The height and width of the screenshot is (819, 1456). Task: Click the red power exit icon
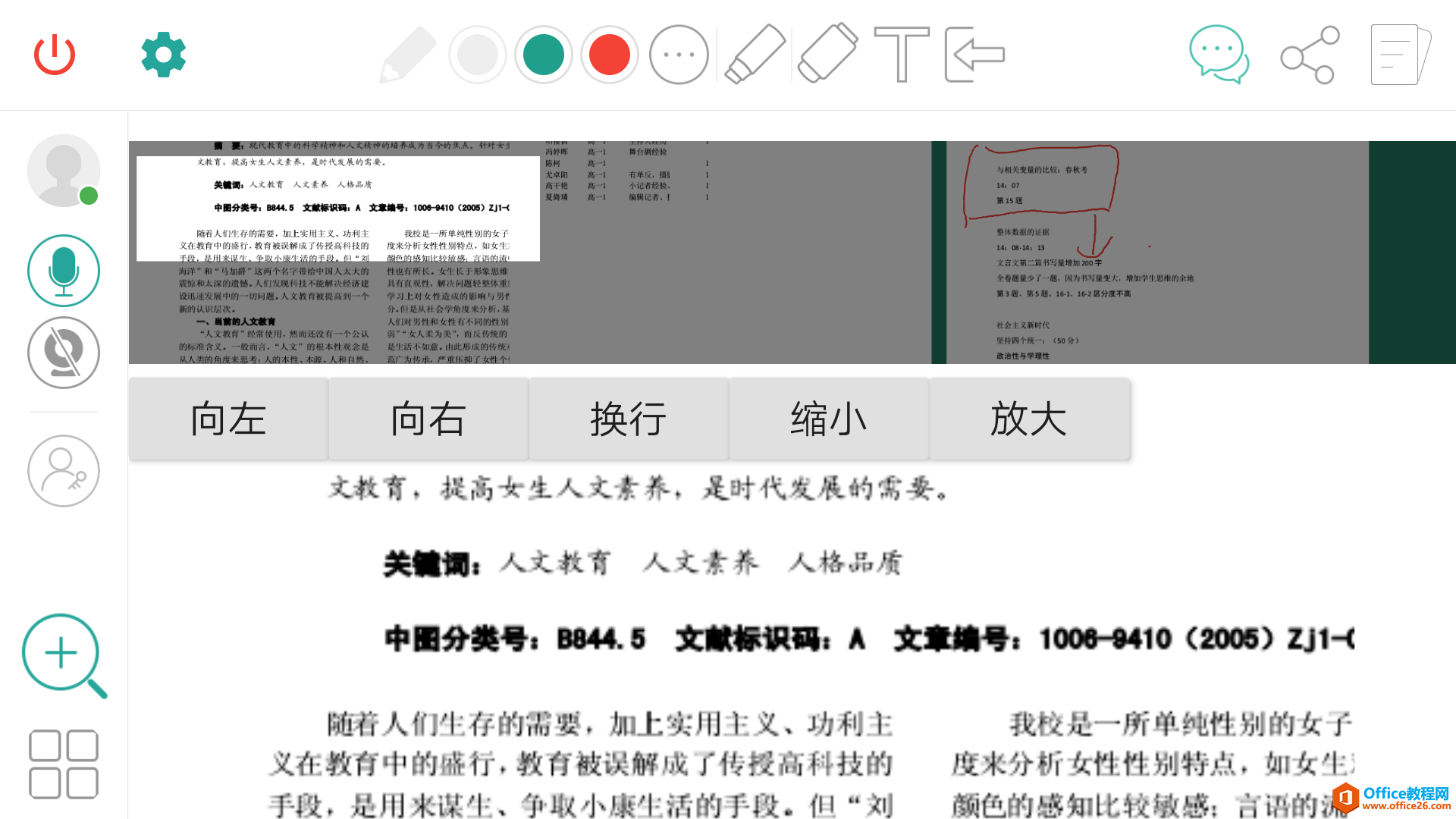55,55
